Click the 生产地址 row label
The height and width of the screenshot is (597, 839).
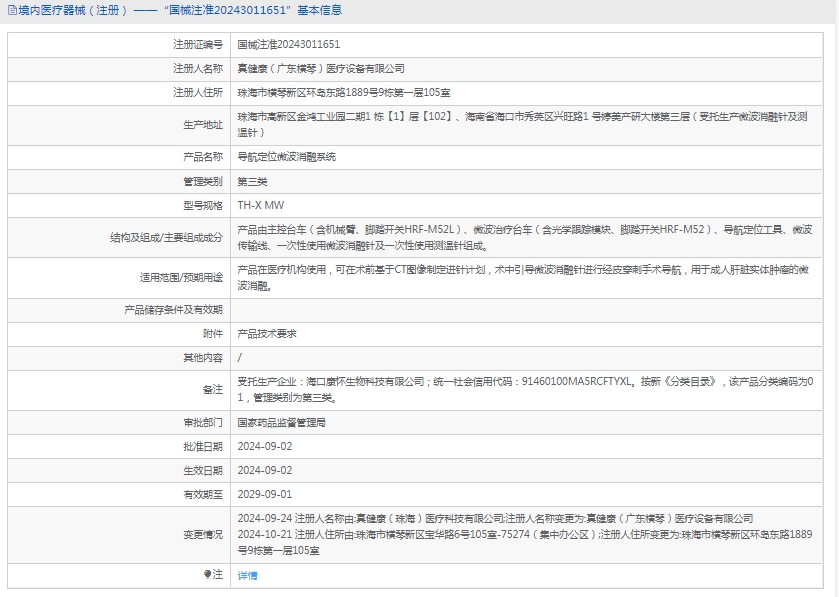coord(202,124)
